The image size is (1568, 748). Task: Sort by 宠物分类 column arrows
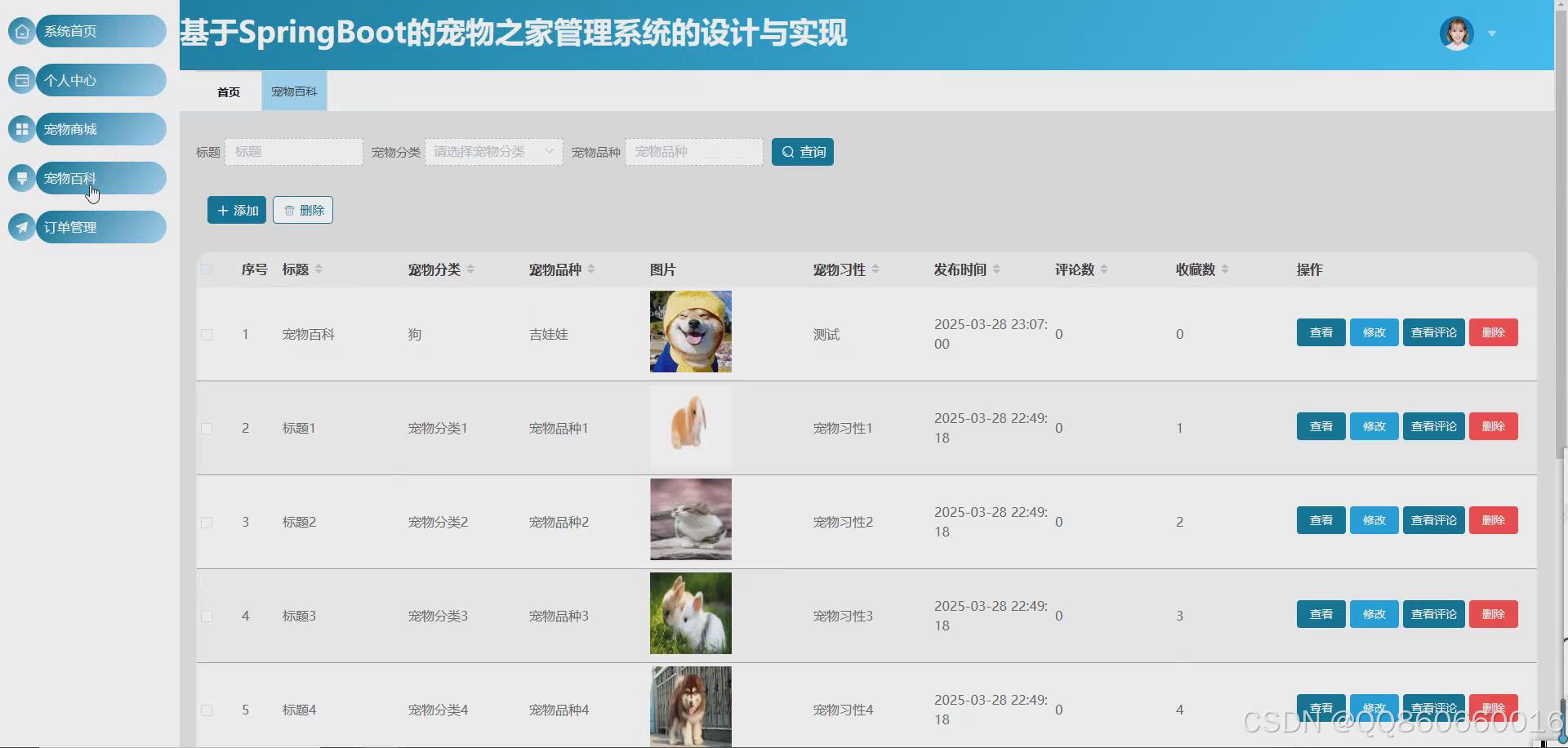(470, 269)
